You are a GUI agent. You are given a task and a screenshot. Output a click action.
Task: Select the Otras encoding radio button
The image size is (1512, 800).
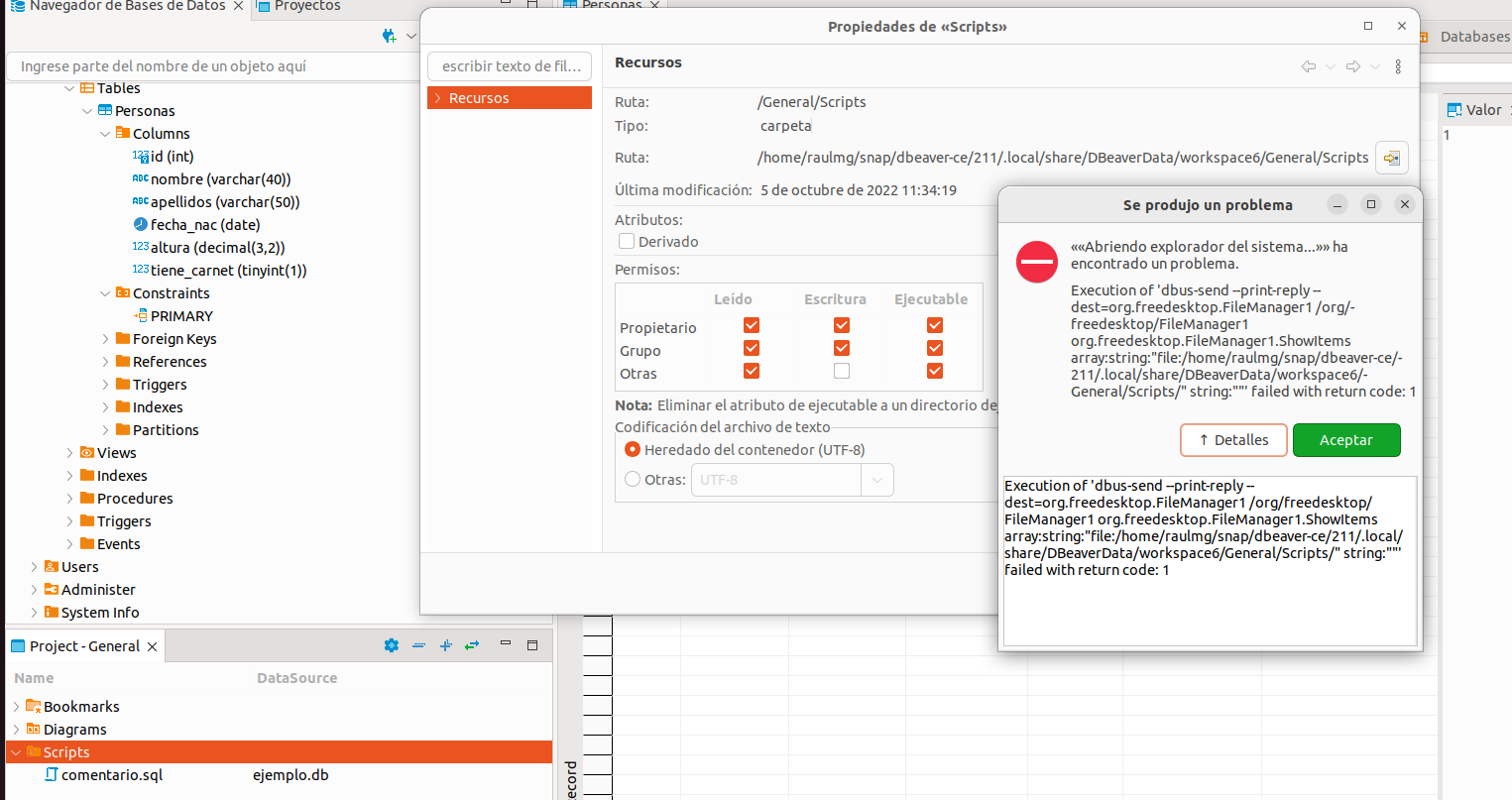632,478
